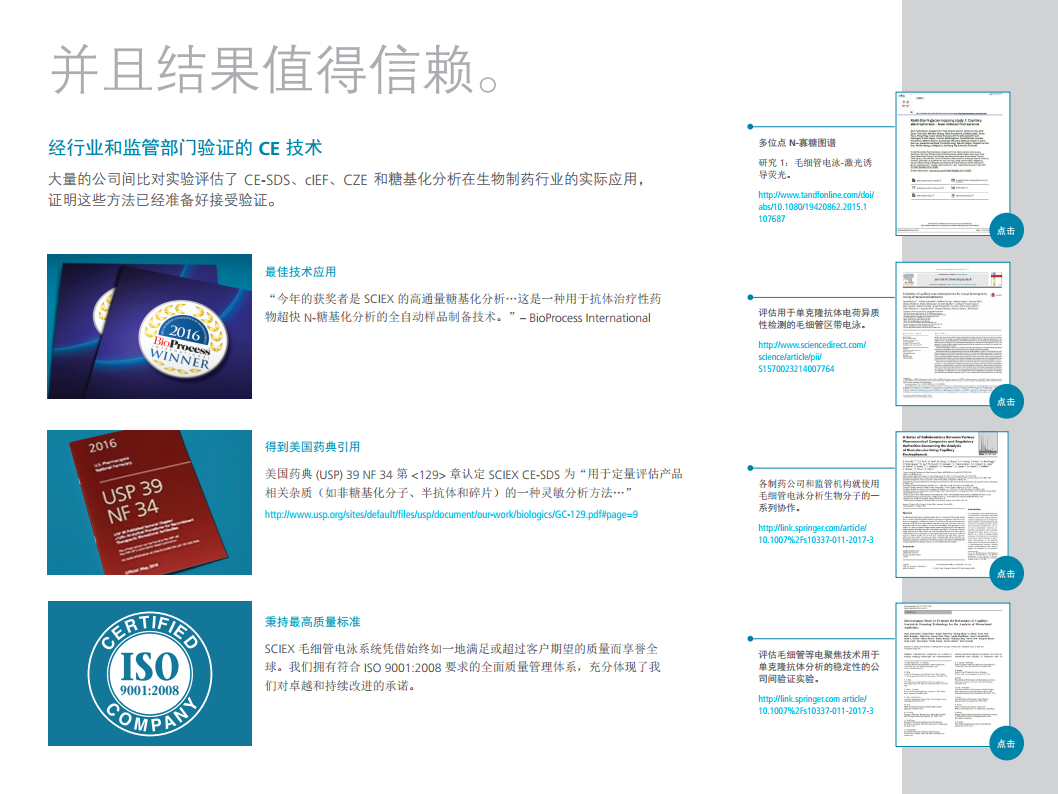
Task: Open the tandfonline.com article link
Action: 812,206
